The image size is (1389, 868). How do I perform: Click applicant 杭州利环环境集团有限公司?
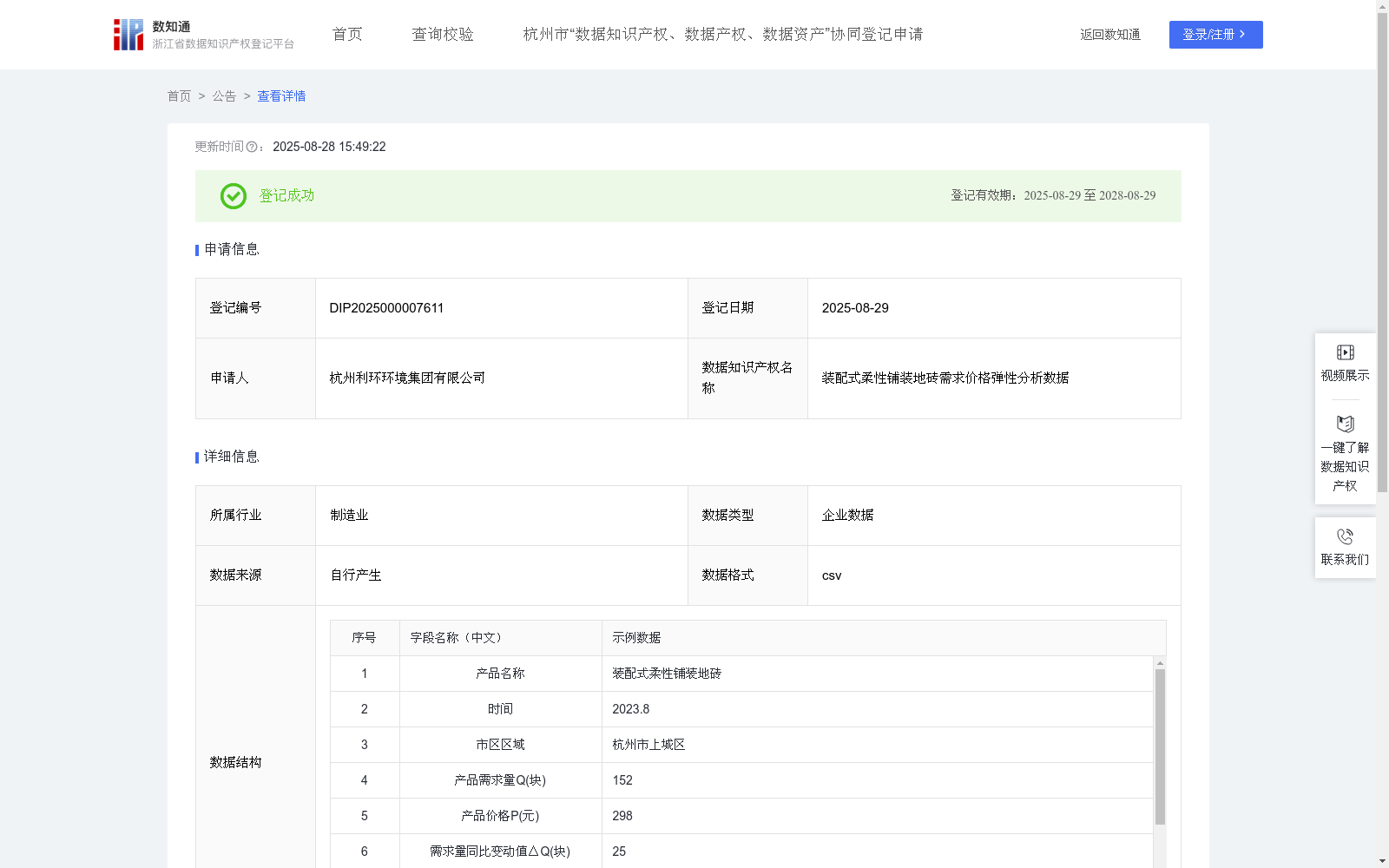[407, 378]
